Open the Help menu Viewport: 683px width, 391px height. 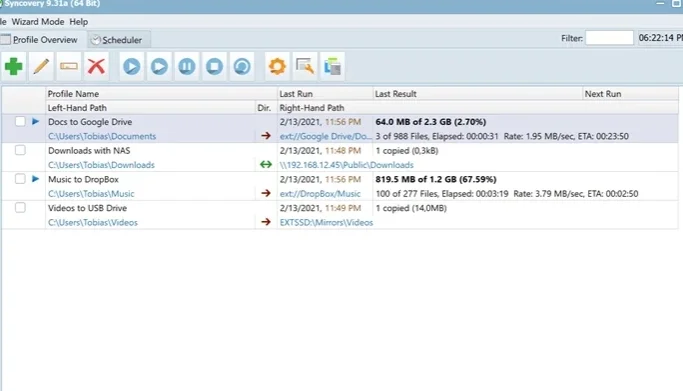point(78,21)
